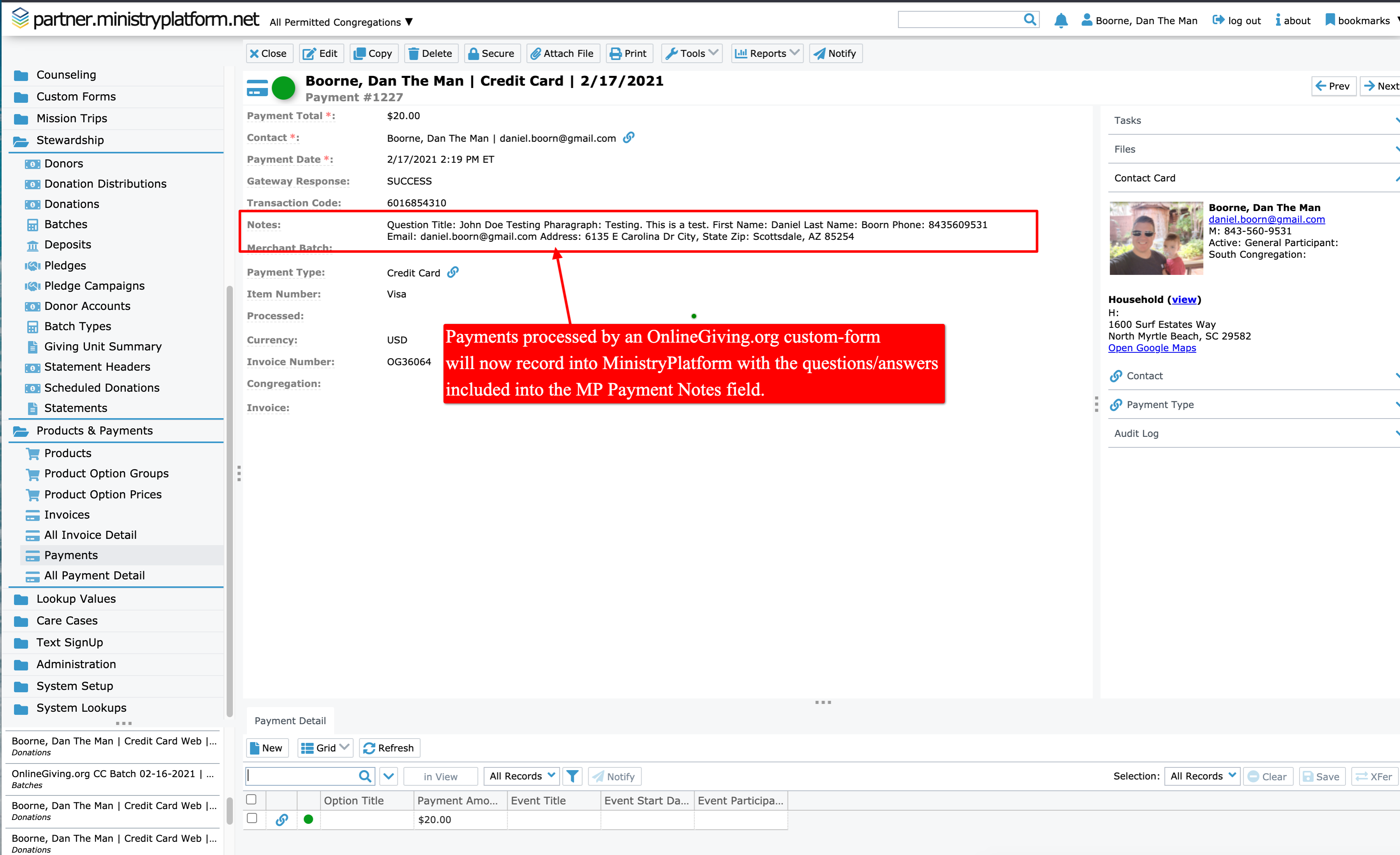Click the Open Google Maps link
Screen dimensions: 1400x855
tap(1152, 348)
